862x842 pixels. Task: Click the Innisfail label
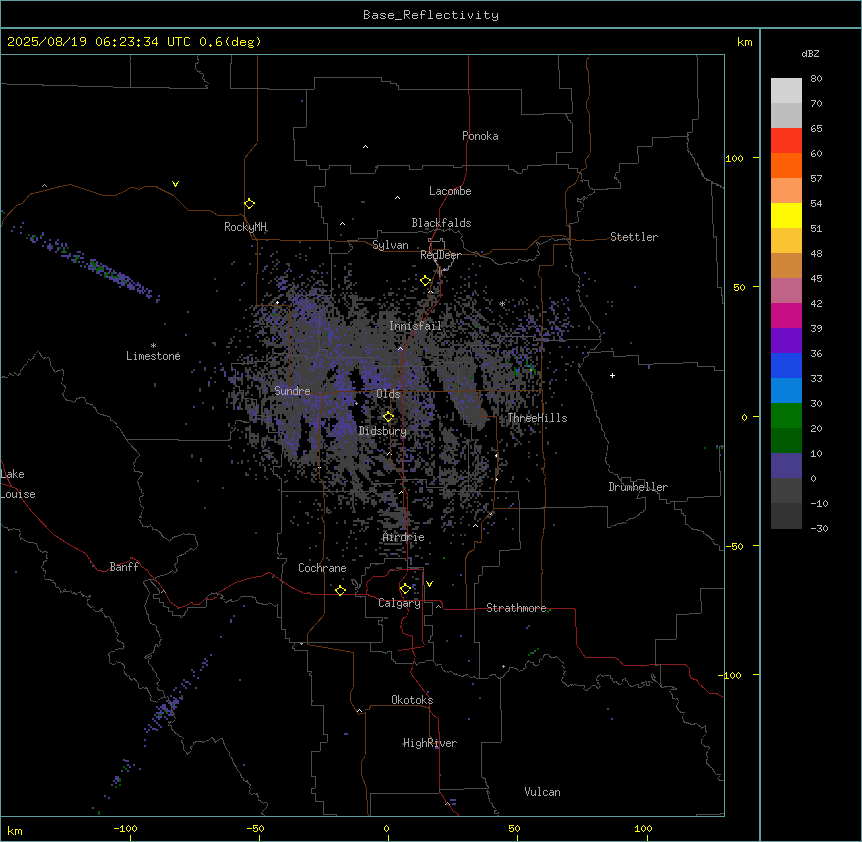pyautogui.click(x=415, y=325)
